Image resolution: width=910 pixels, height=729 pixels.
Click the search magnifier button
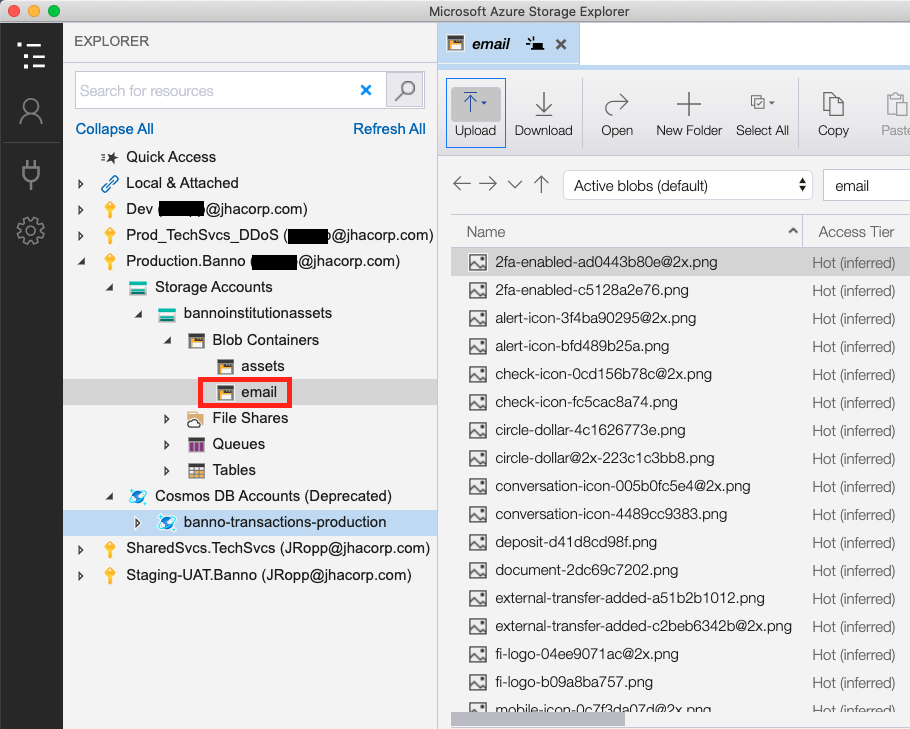click(x=405, y=90)
